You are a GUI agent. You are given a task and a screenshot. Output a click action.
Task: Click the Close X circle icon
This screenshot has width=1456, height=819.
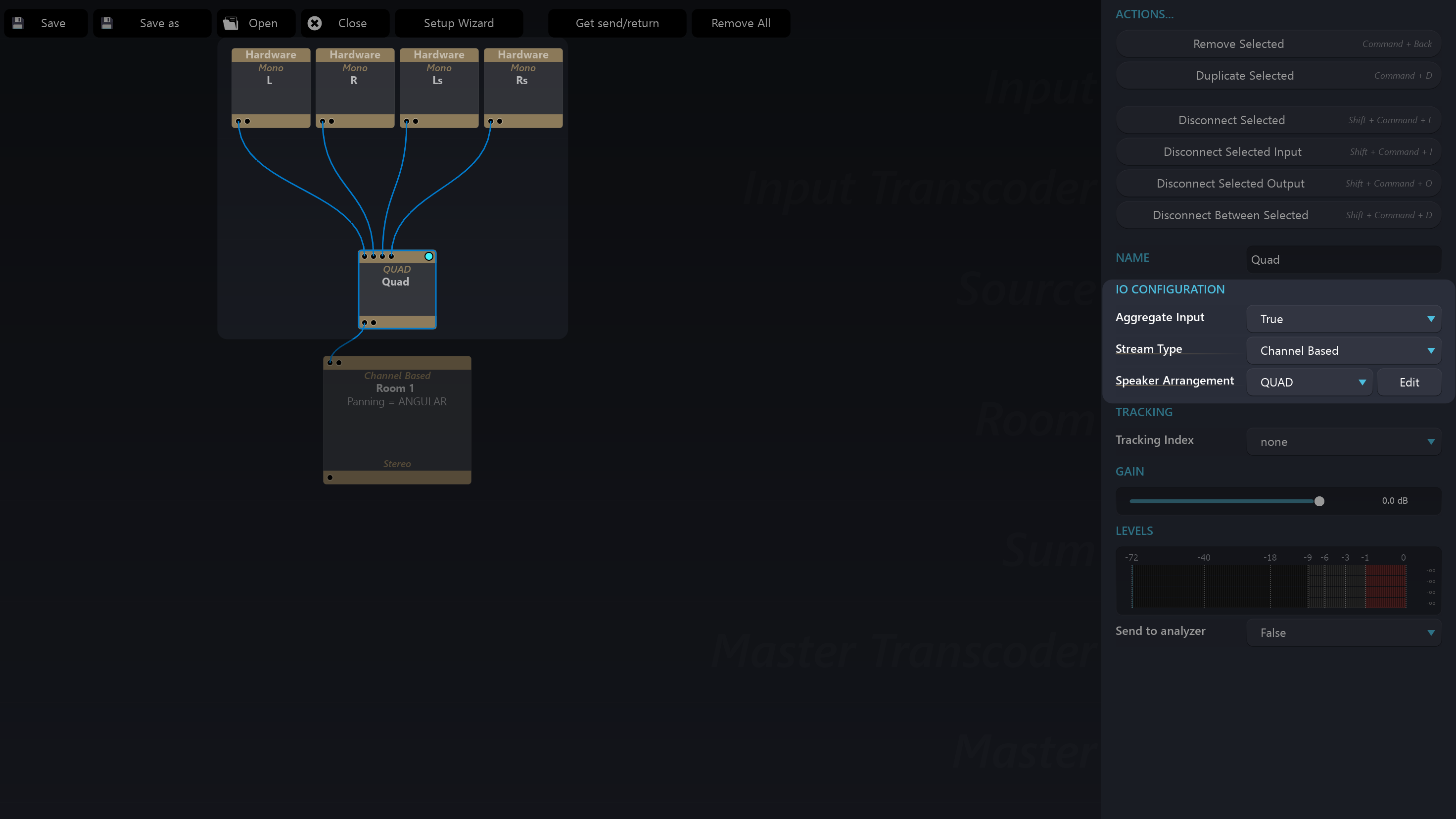pyautogui.click(x=315, y=23)
